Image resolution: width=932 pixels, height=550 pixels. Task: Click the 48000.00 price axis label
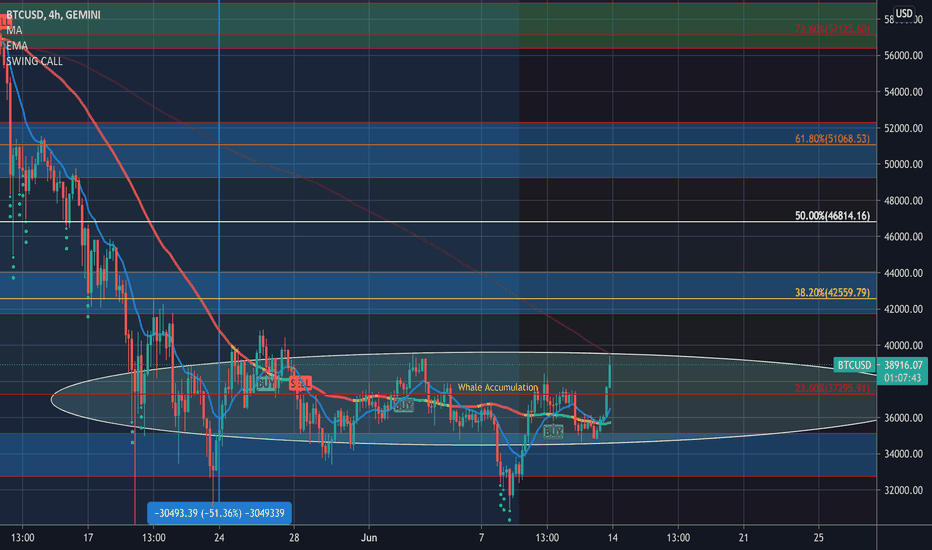[x=903, y=200]
